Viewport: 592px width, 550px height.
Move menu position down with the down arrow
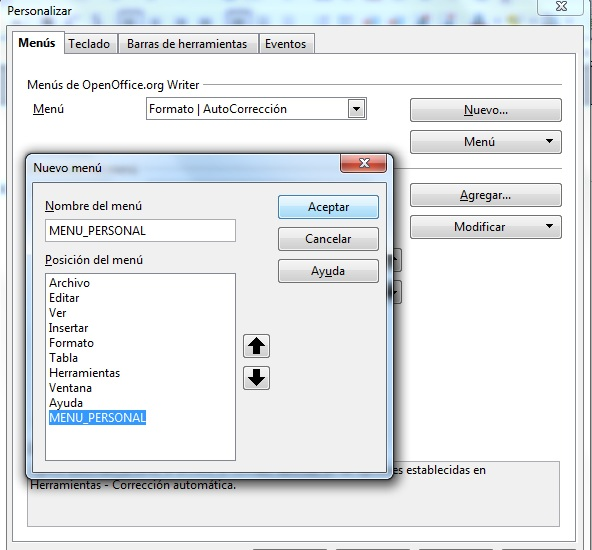click(x=256, y=378)
